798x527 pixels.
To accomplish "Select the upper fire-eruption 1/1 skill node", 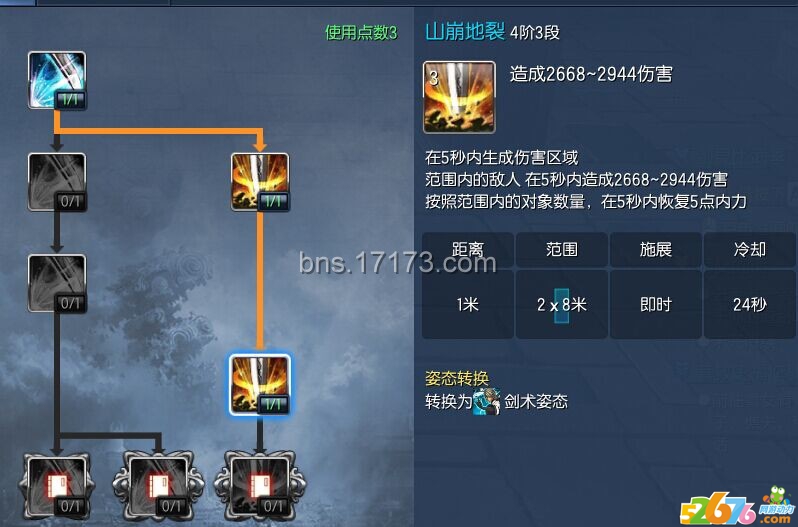I will coord(260,182).
